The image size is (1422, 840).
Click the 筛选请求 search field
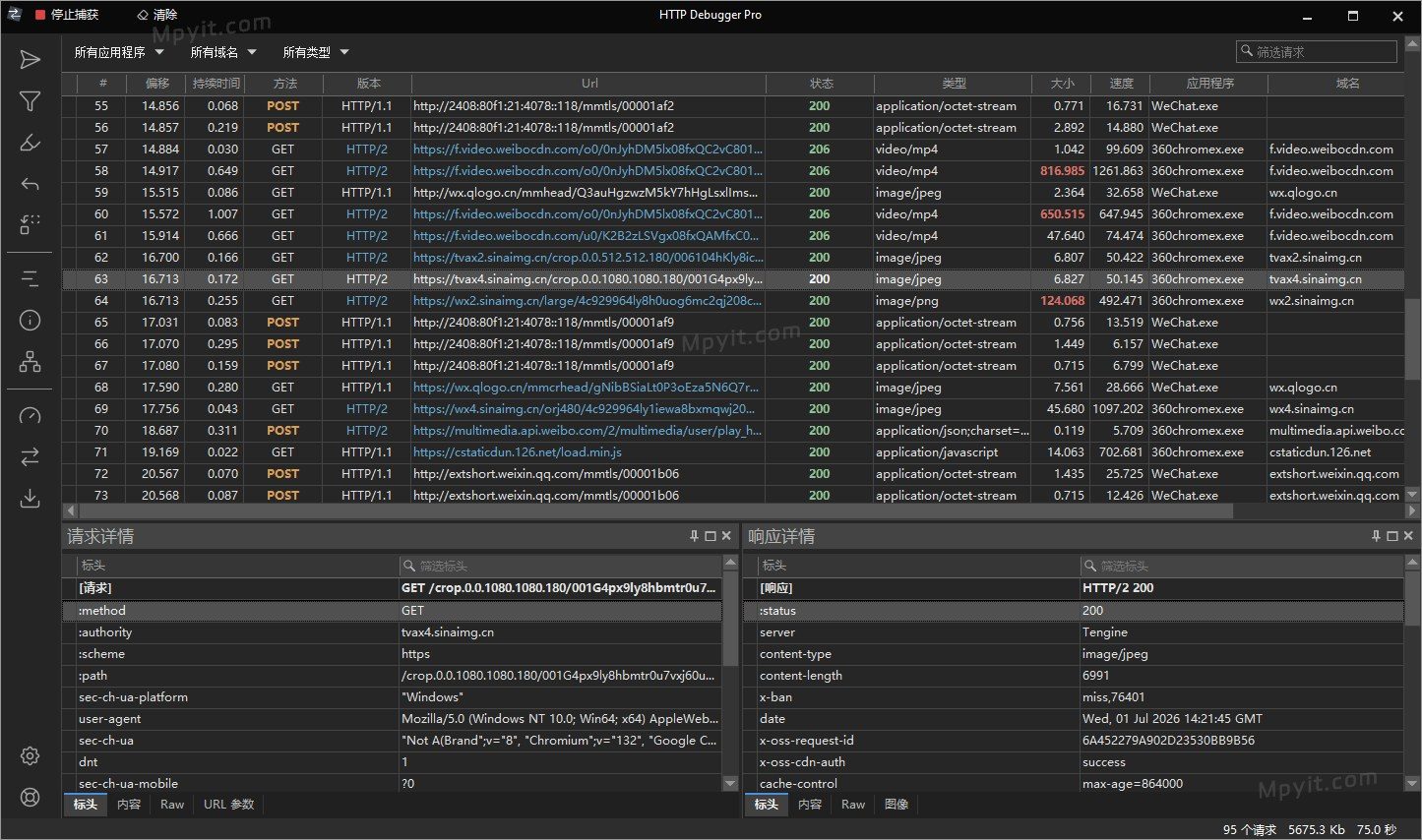click(x=1317, y=51)
